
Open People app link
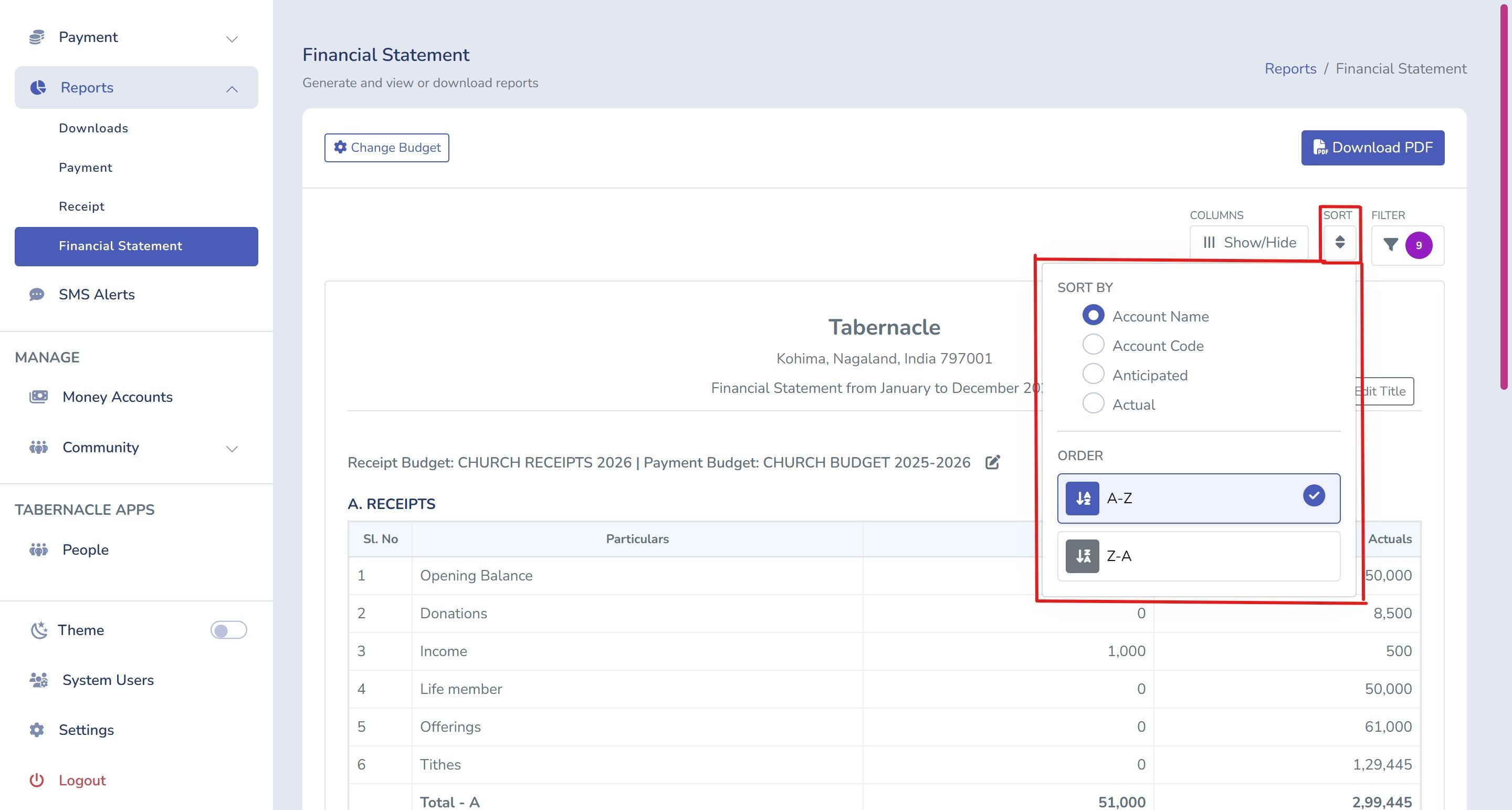[86, 550]
